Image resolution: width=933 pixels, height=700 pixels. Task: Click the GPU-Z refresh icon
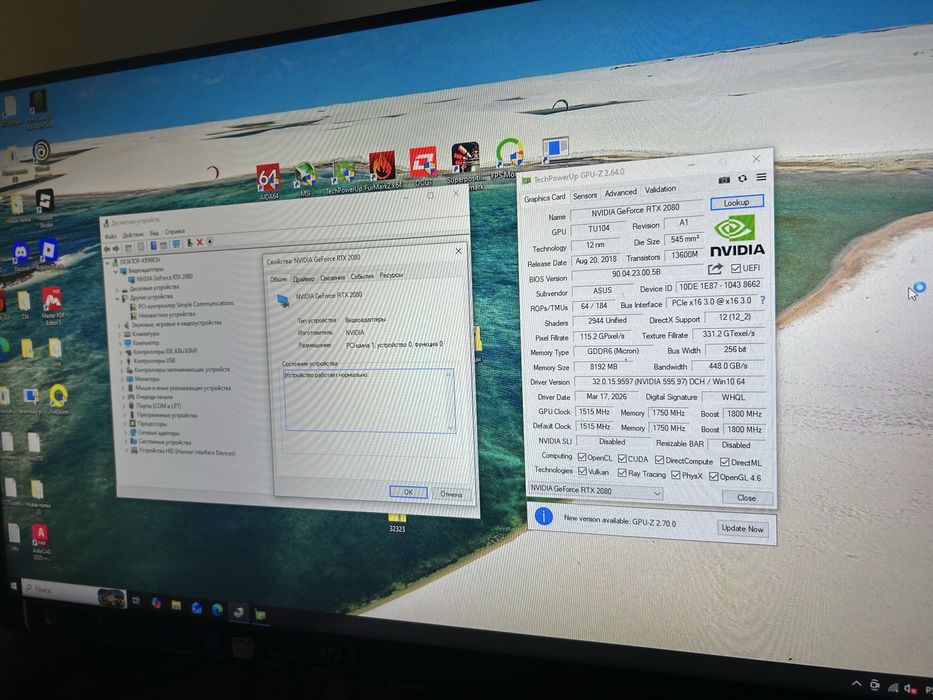(x=743, y=178)
